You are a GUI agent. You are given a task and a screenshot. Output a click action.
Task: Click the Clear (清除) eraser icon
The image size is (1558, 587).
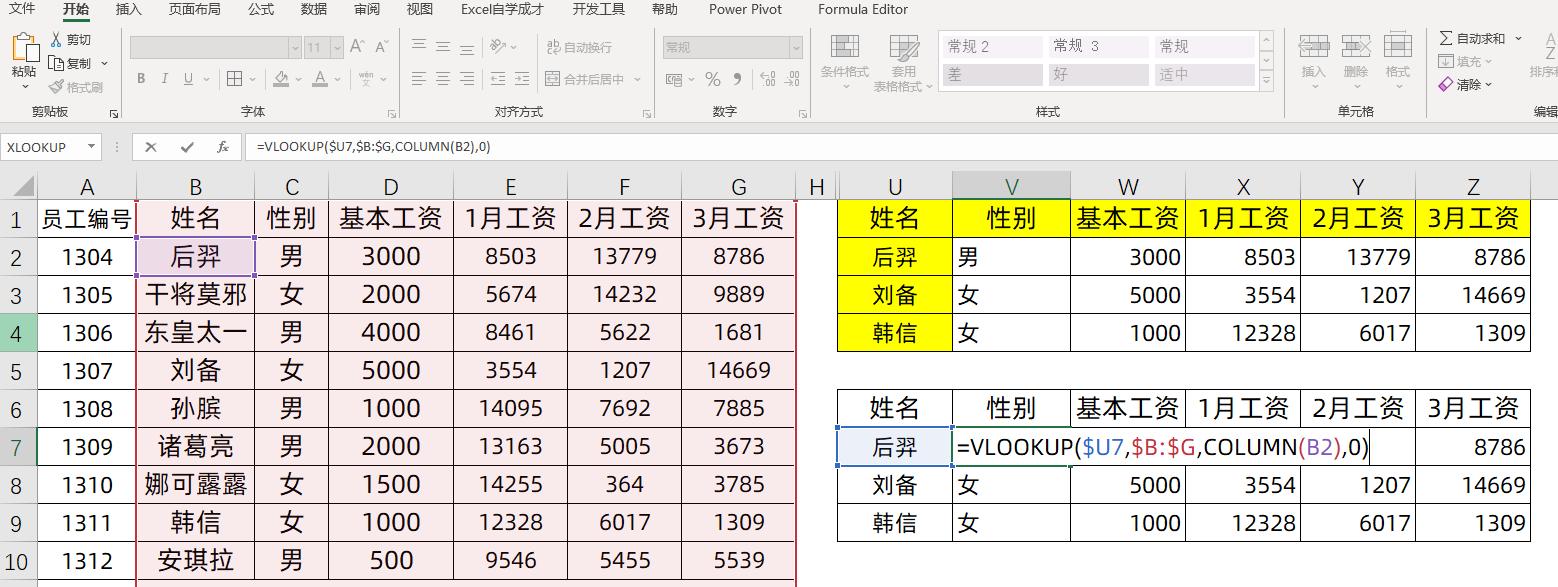pyautogui.click(x=1445, y=85)
